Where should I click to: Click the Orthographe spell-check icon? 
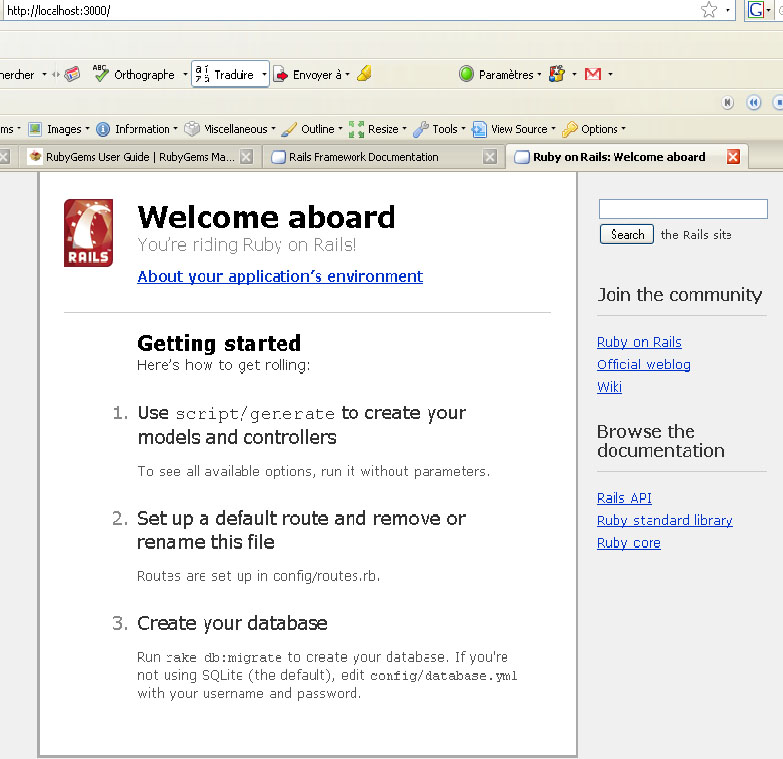click(x=100, y=73)
